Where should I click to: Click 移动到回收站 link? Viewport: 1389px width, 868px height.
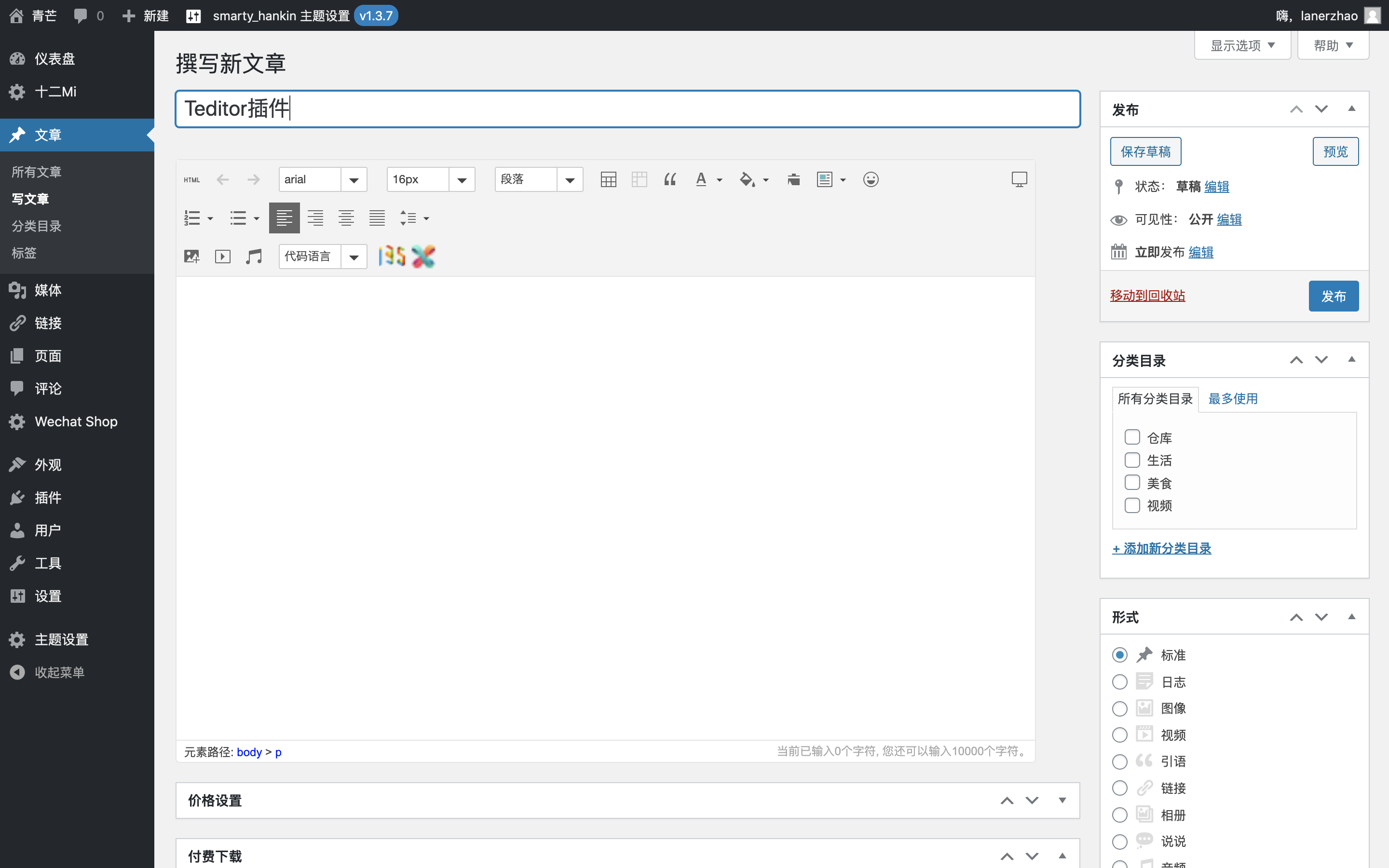point(1147,296)
